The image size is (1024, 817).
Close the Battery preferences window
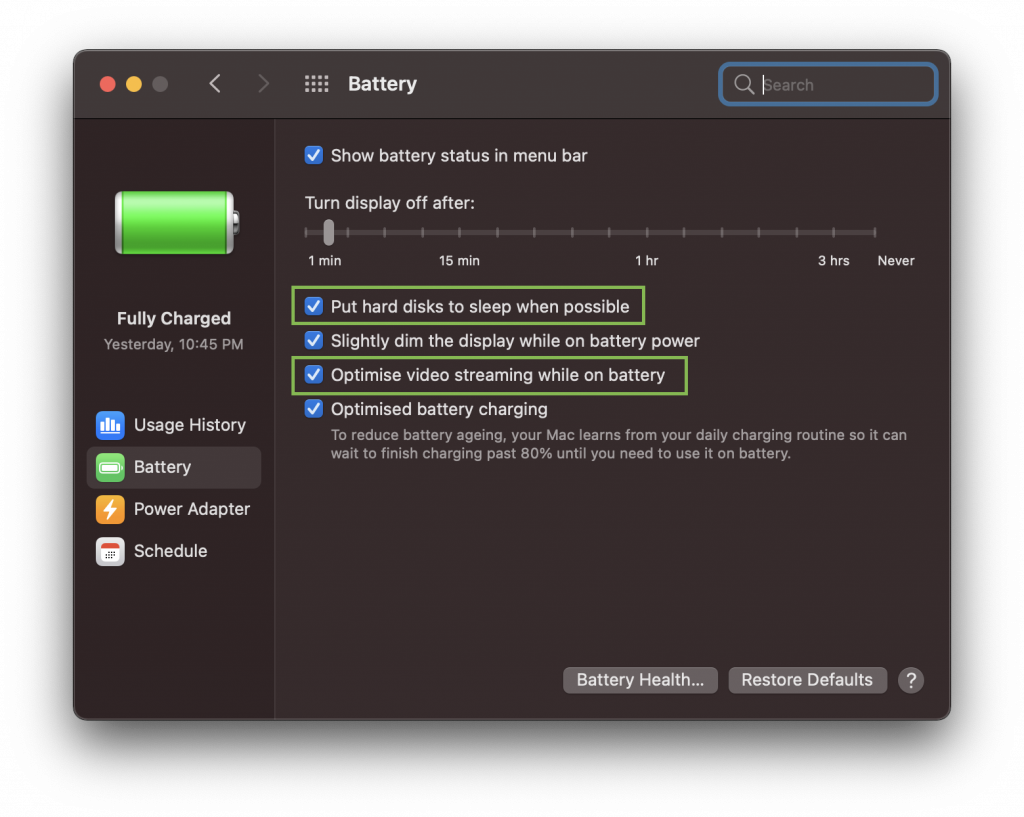click(108, 84)
